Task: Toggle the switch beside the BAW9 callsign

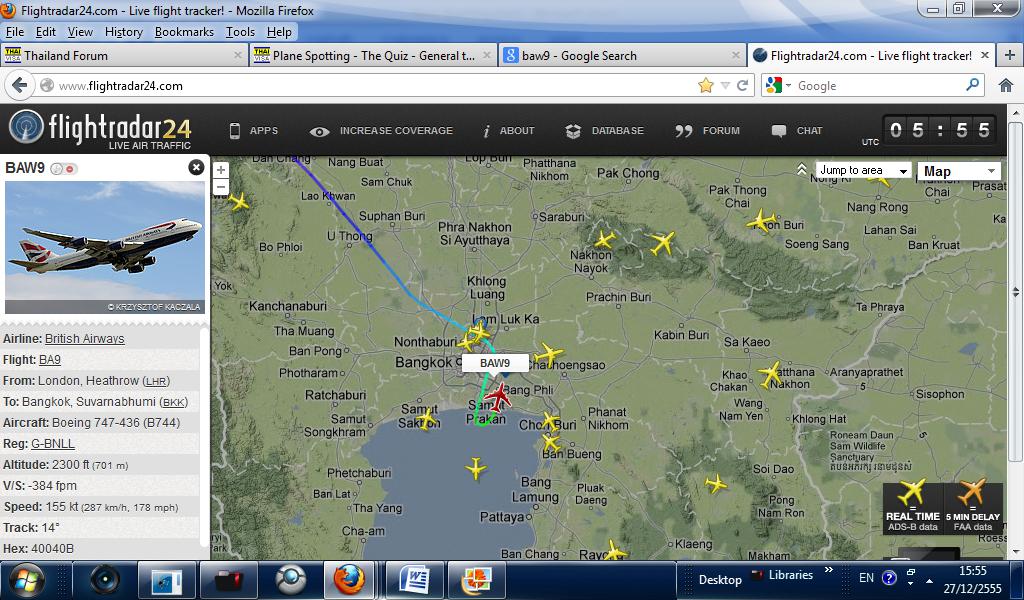Action: point(63,168)
